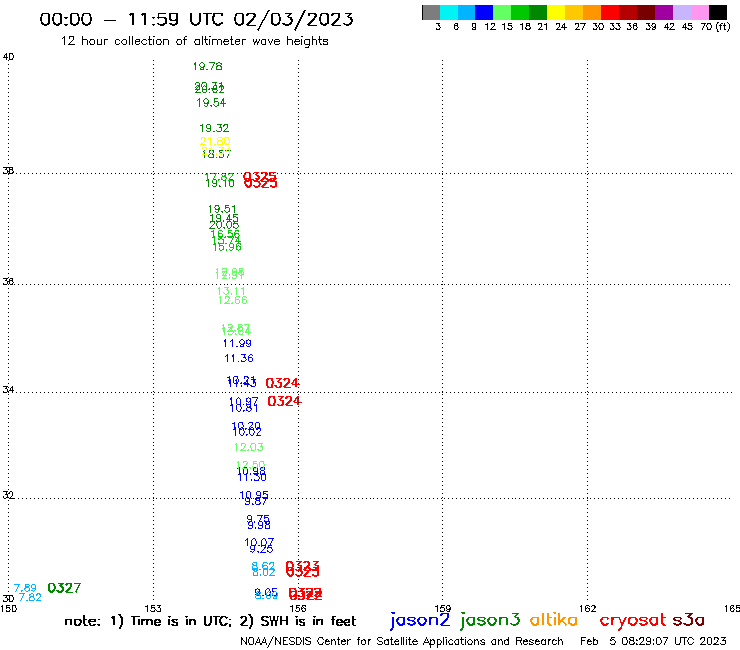The width and height of the screenshot is (740, 650).
Task: Click the light green value 13.11
Action: click(x=231, y=291)
